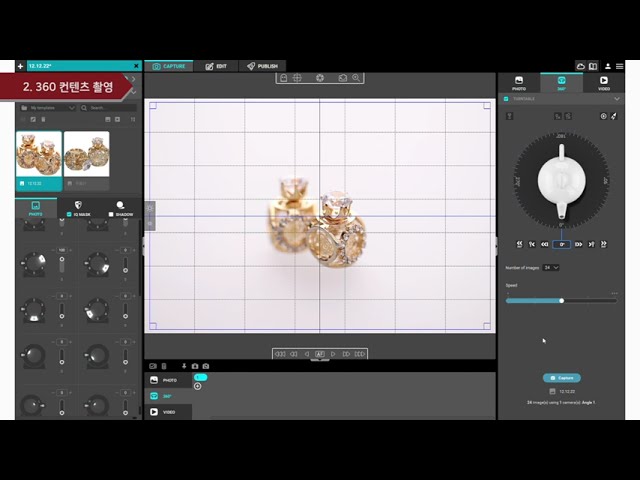The image size is (640, 480).
Task: Click the edit template pencil icon
Action: [33, 119]
